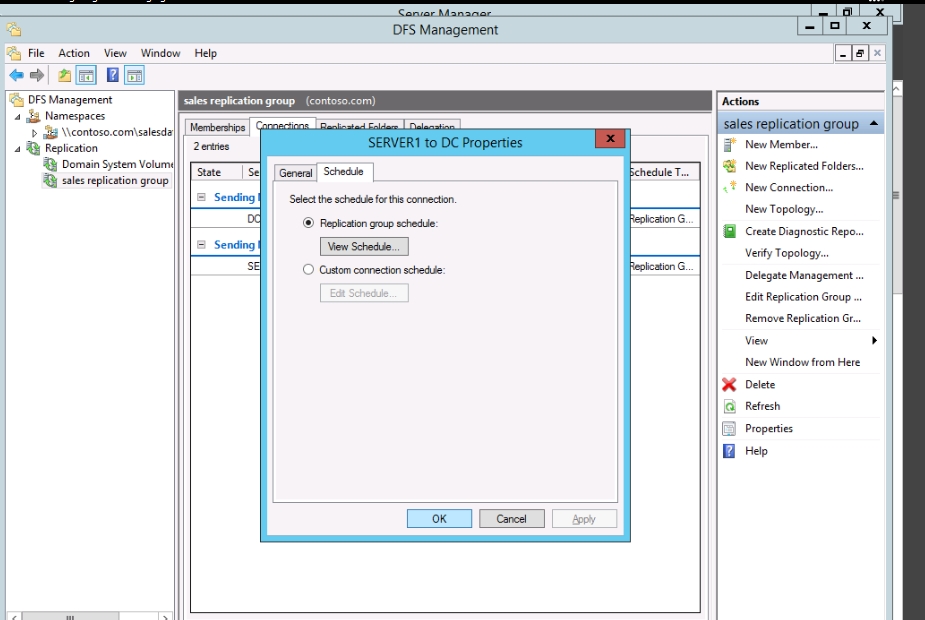This screenshot has height=620, width=925.
Task: Switch to the General tab
Action: click(x=295, y=173)
